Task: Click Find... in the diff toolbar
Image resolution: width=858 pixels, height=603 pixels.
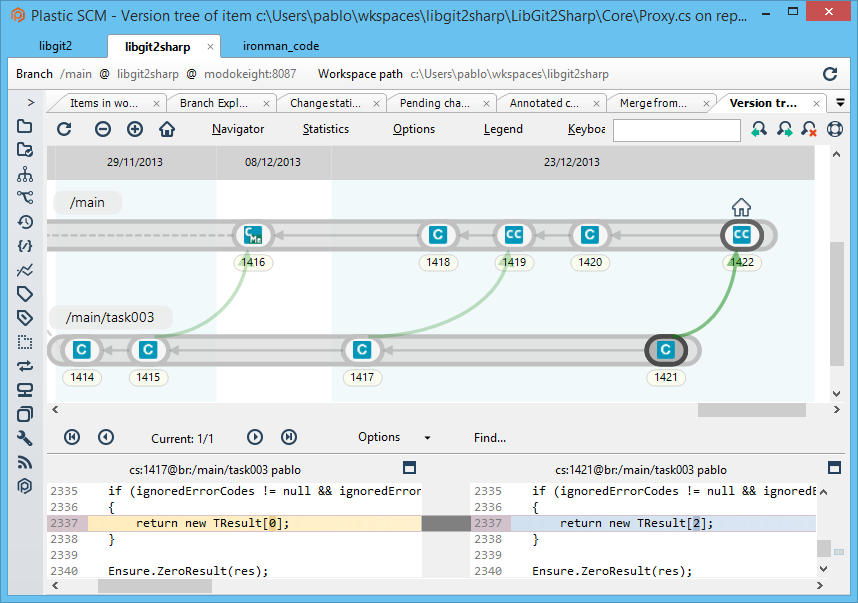Action: (x=490, y=438)
